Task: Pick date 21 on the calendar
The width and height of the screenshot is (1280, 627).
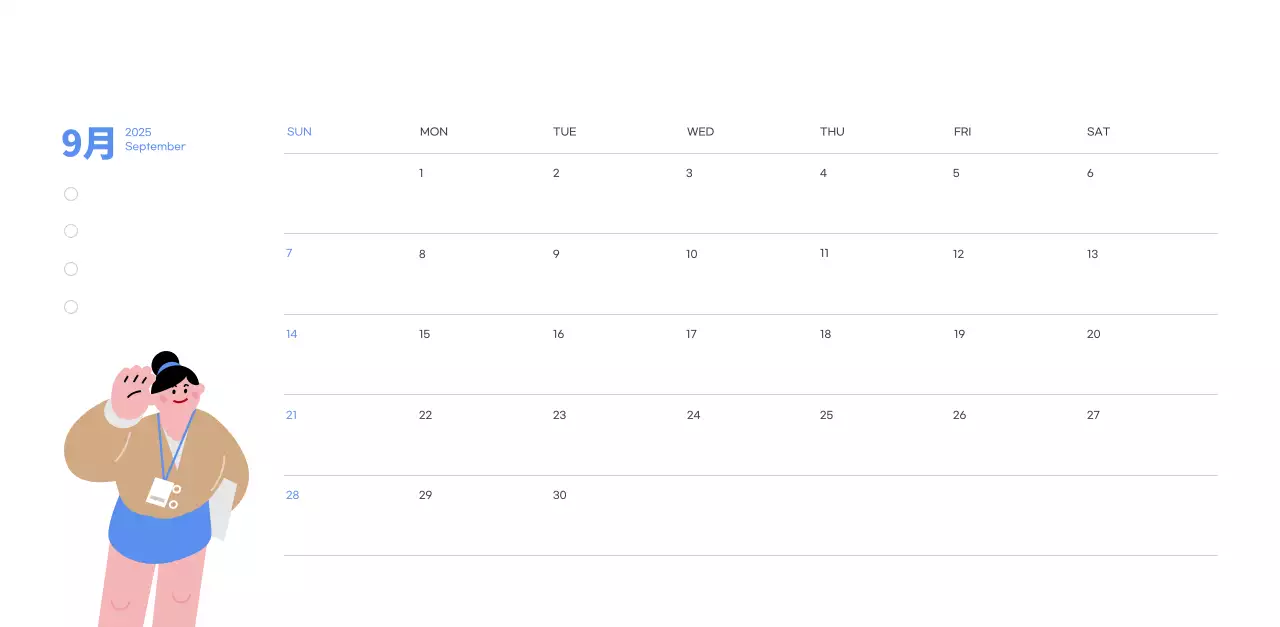Action: click(291, 415)
